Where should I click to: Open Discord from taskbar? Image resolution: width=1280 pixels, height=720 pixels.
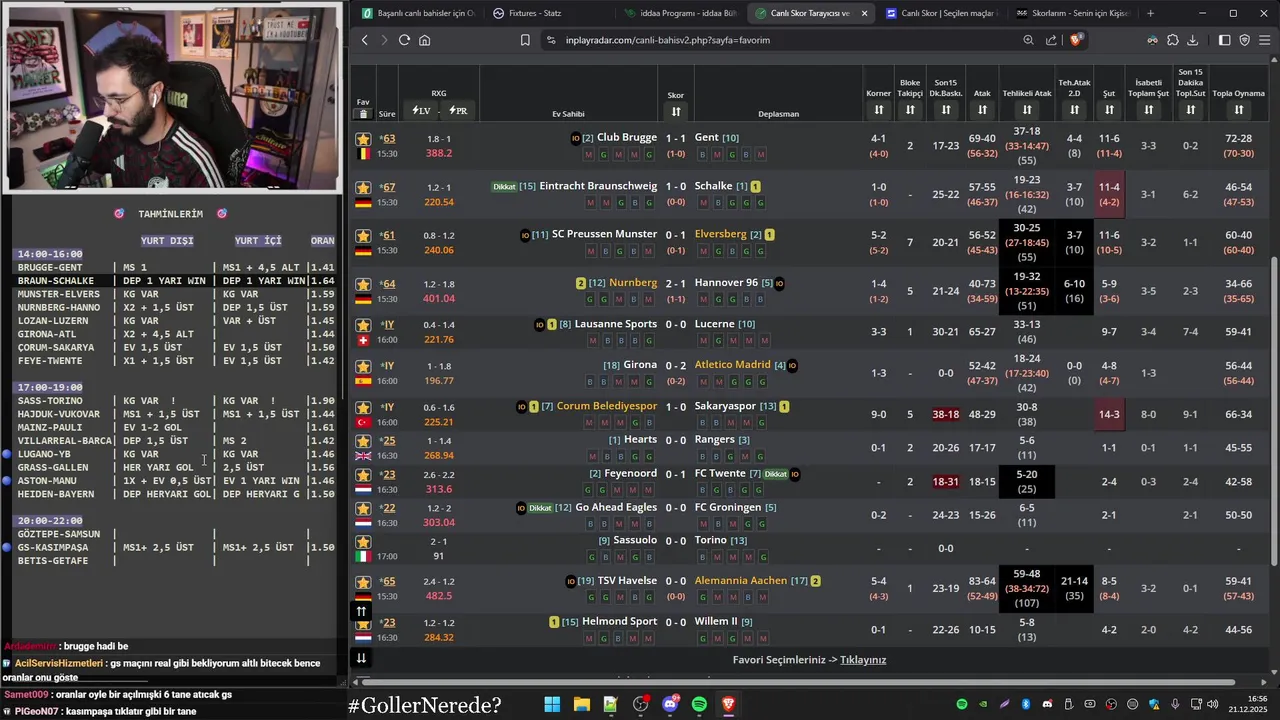(670, 704)
